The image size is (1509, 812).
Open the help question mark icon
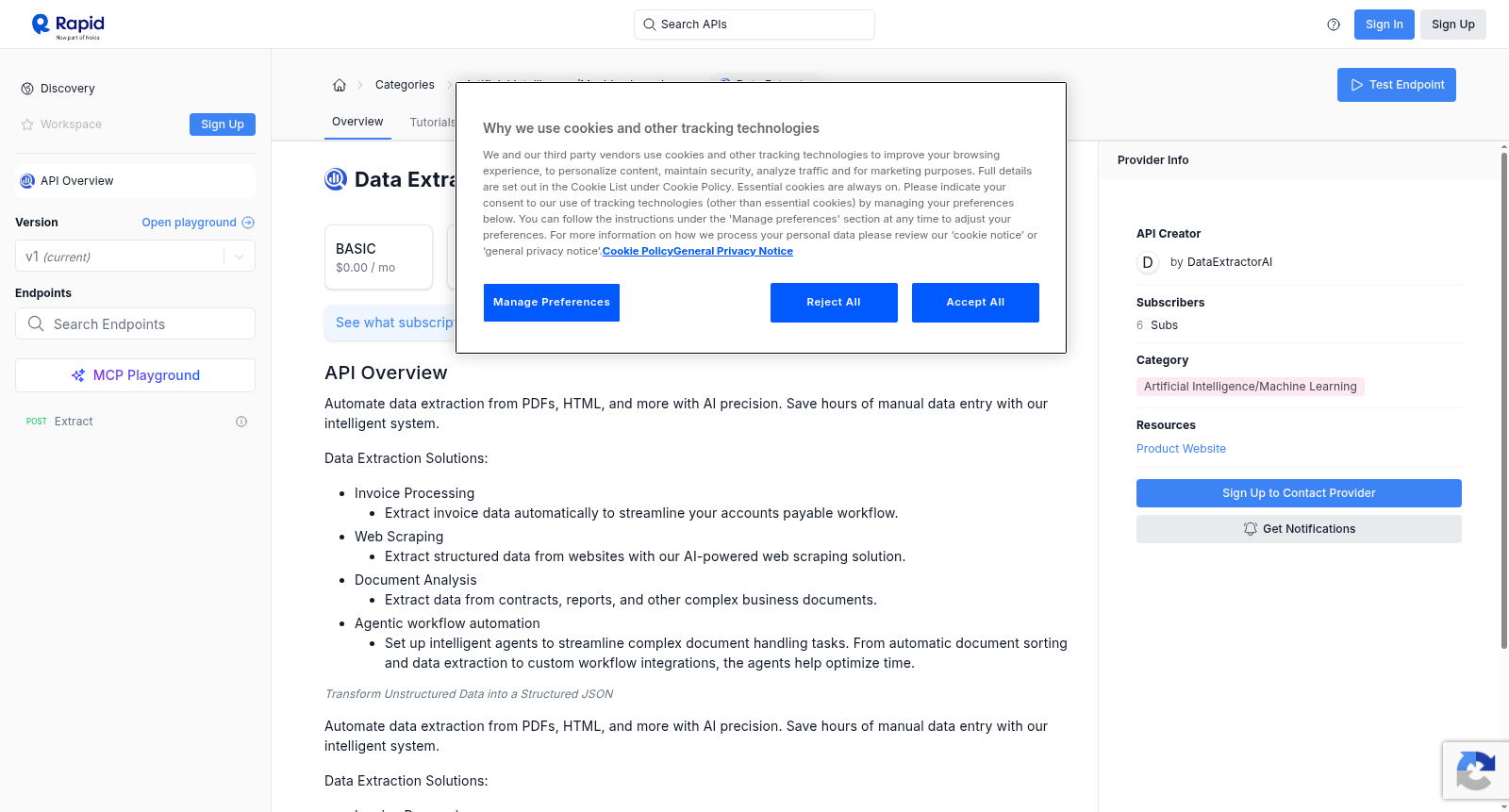1334,25
